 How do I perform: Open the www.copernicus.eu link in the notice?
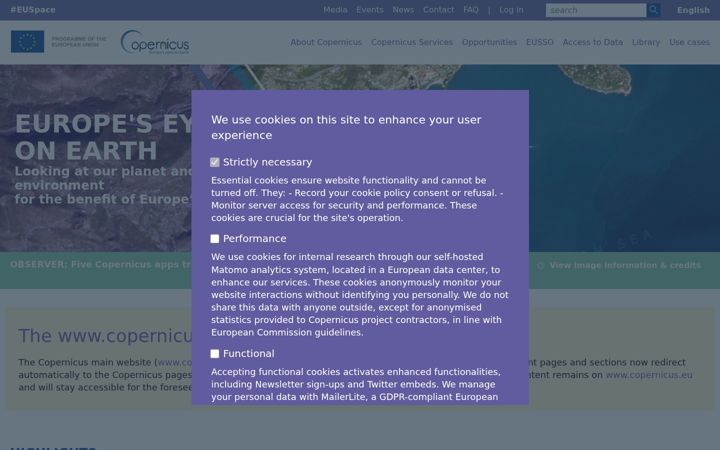pyautogui.click(x=648, y=375)
